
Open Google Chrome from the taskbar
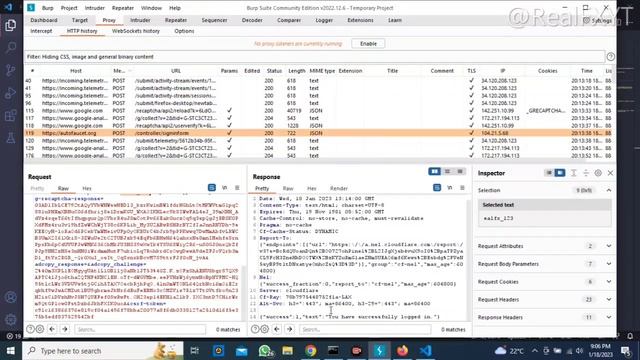(x=311, y=351)
